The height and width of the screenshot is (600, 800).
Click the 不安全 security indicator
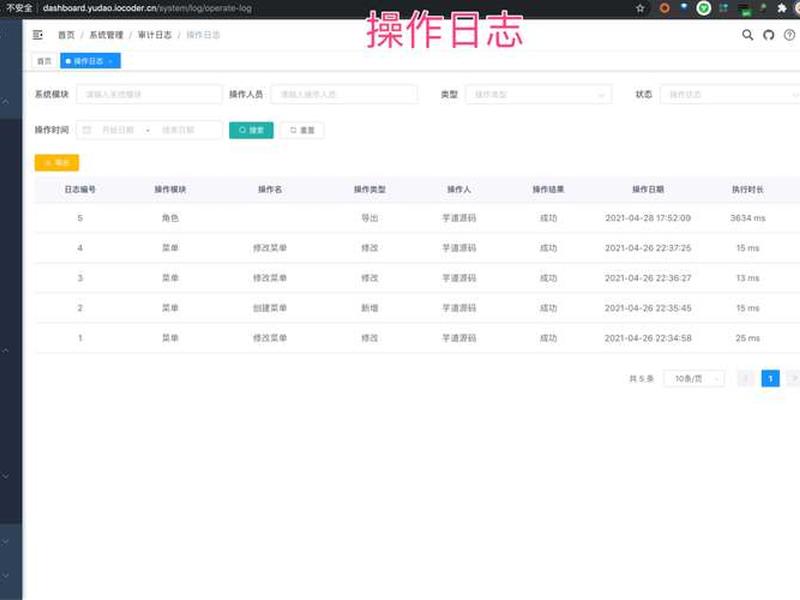coord(18,8)
